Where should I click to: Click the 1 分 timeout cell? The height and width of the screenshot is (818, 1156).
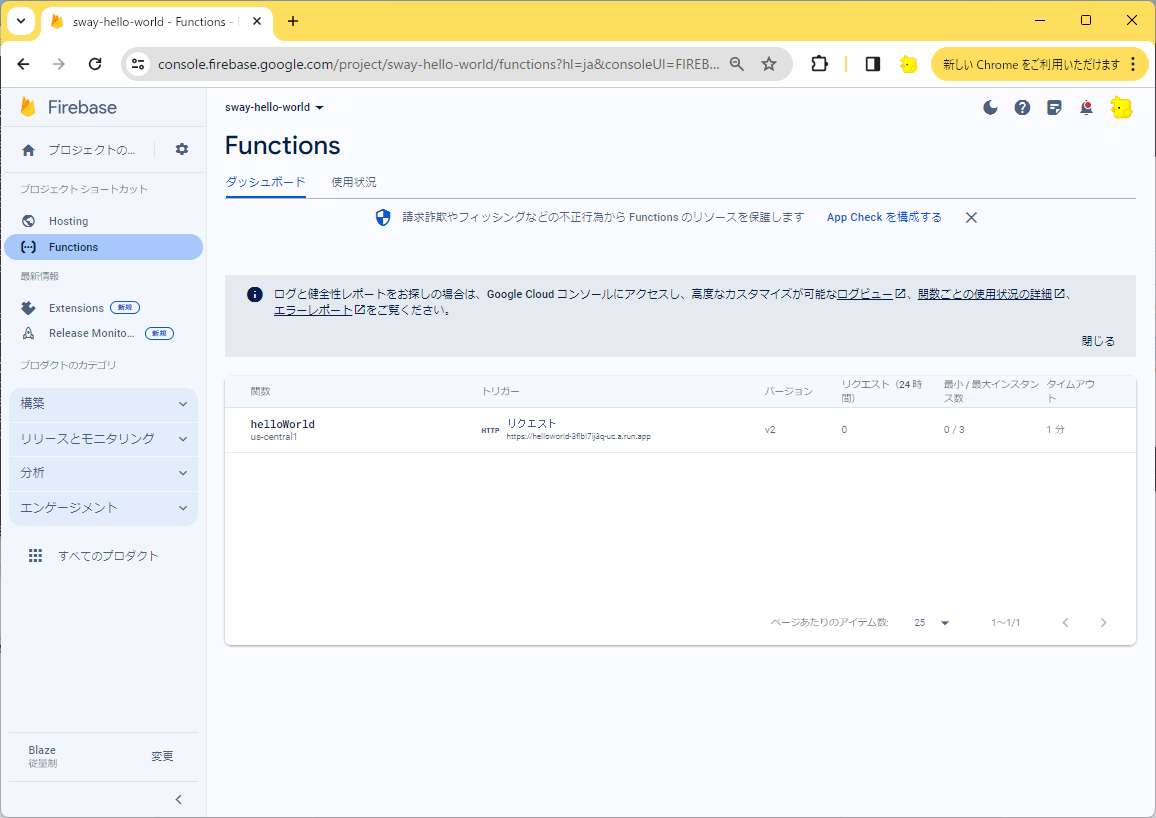[1055, 430]
